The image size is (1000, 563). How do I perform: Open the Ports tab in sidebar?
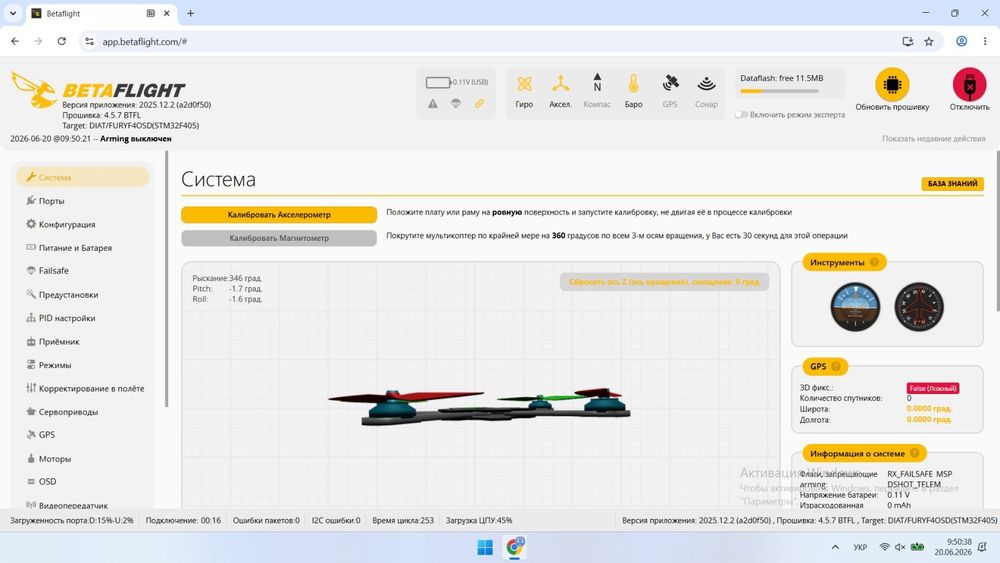pyautogui.click(x=51, y=201)
